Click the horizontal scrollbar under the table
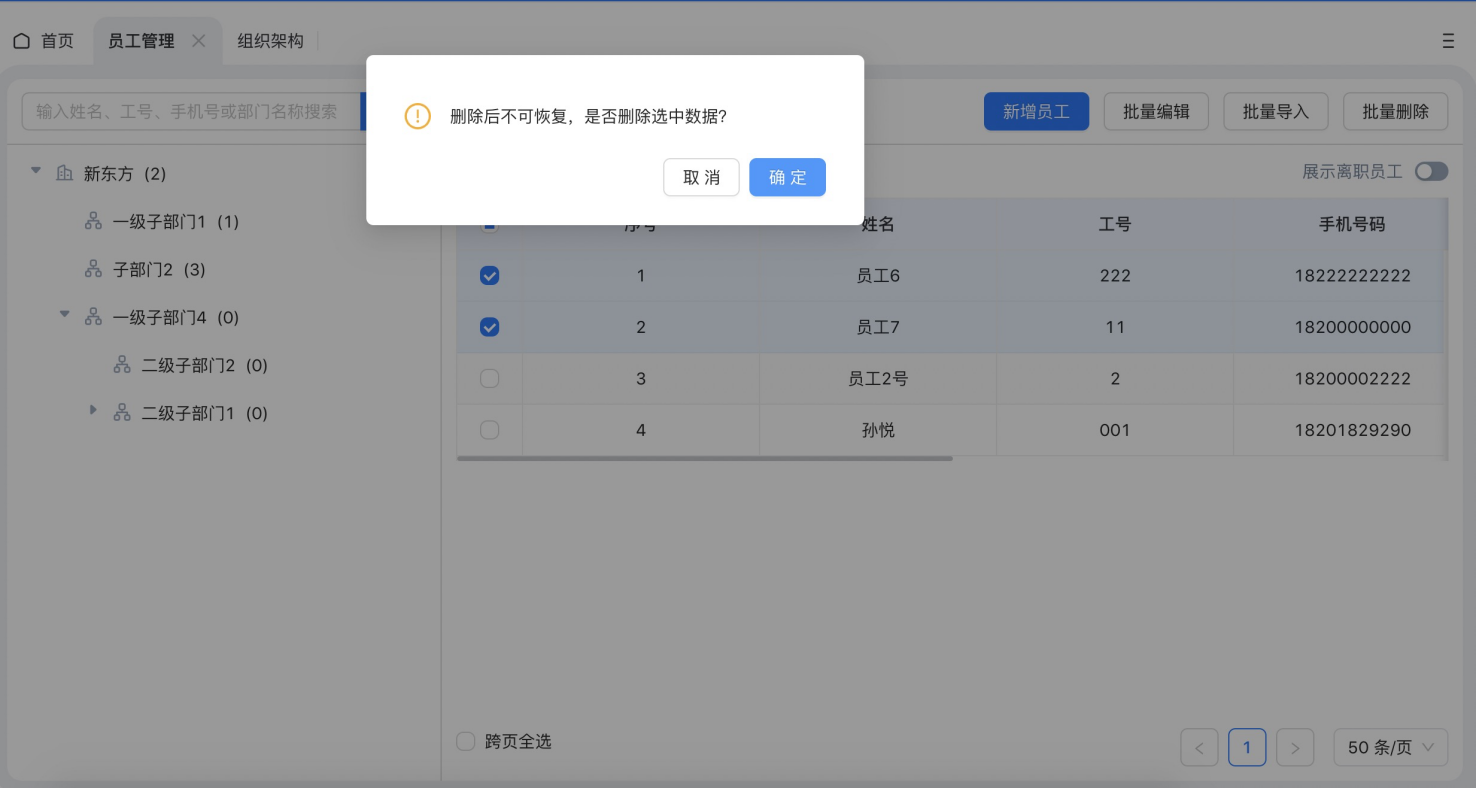Image resolution: width=1476 pixels, height=788 pixels. coord(705,459)
